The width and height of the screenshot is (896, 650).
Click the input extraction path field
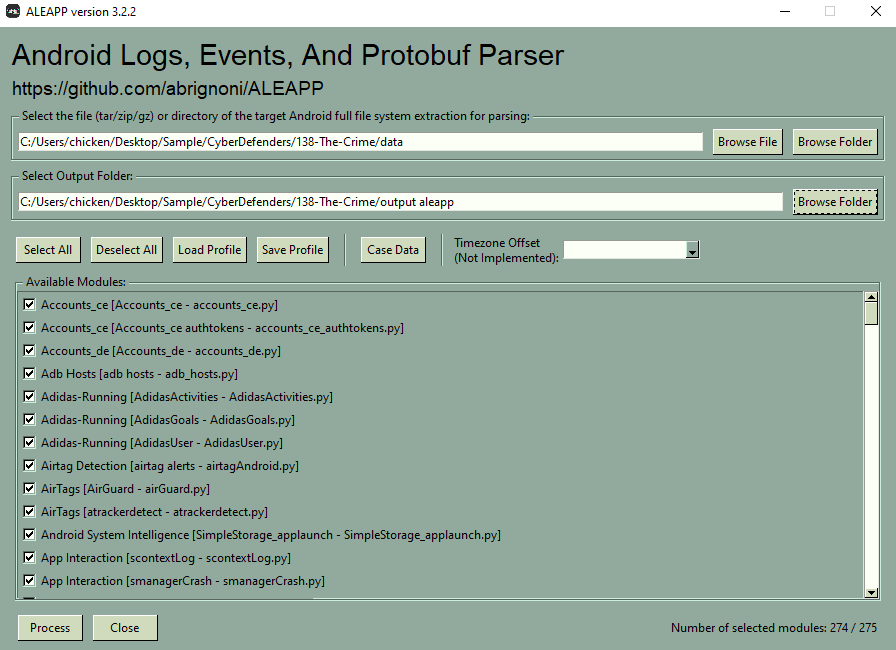(360, 142)
